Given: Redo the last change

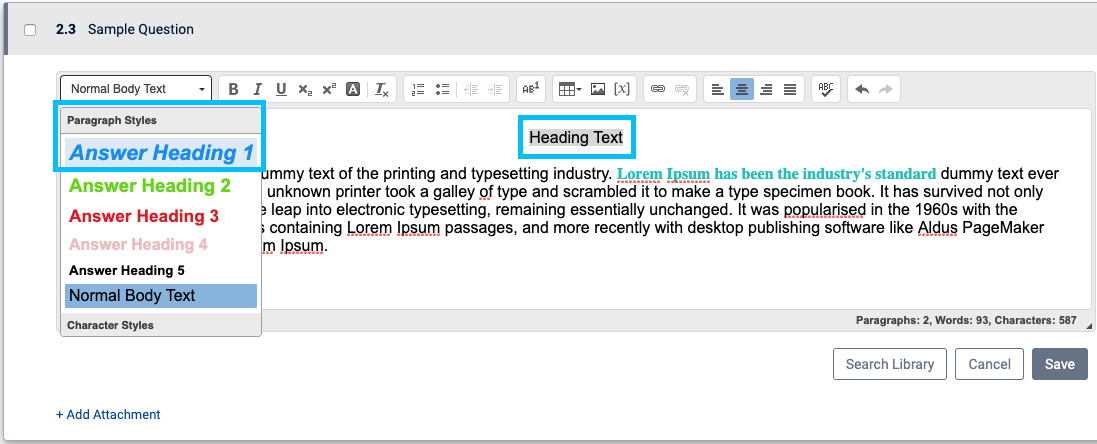Looking at the screenshot, I should point(886,89).
